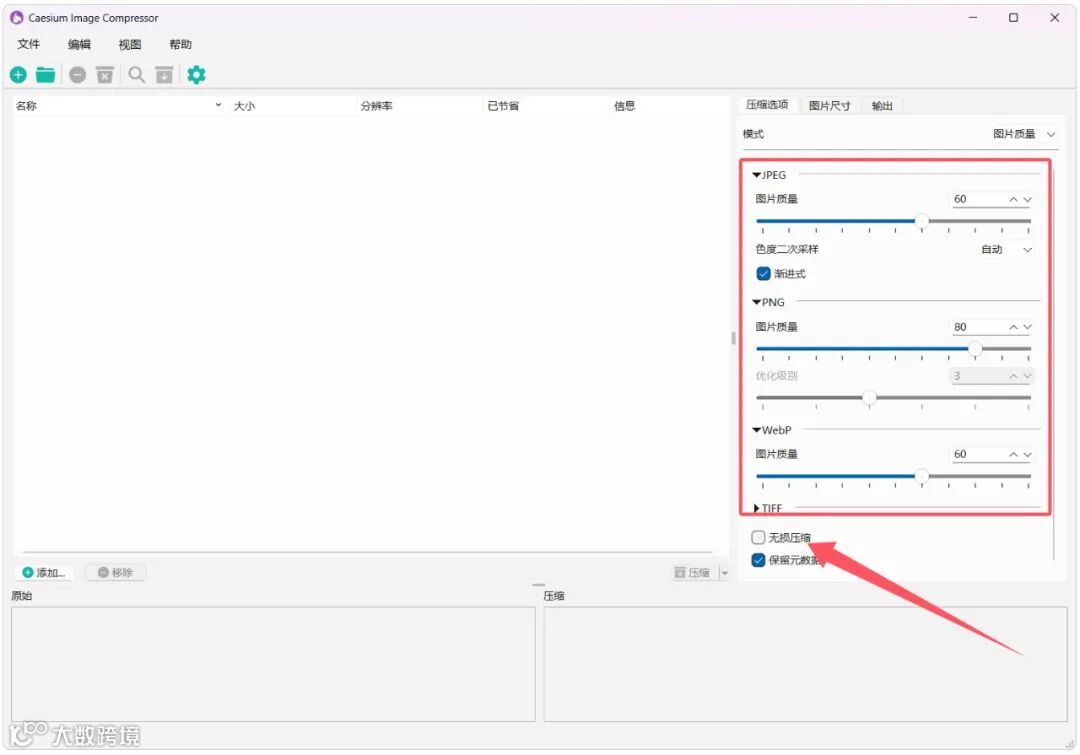Click the 移除 button below the file list
This screenshot has width=1080, height=755.
pyautogui.click(x=115, y=572)
